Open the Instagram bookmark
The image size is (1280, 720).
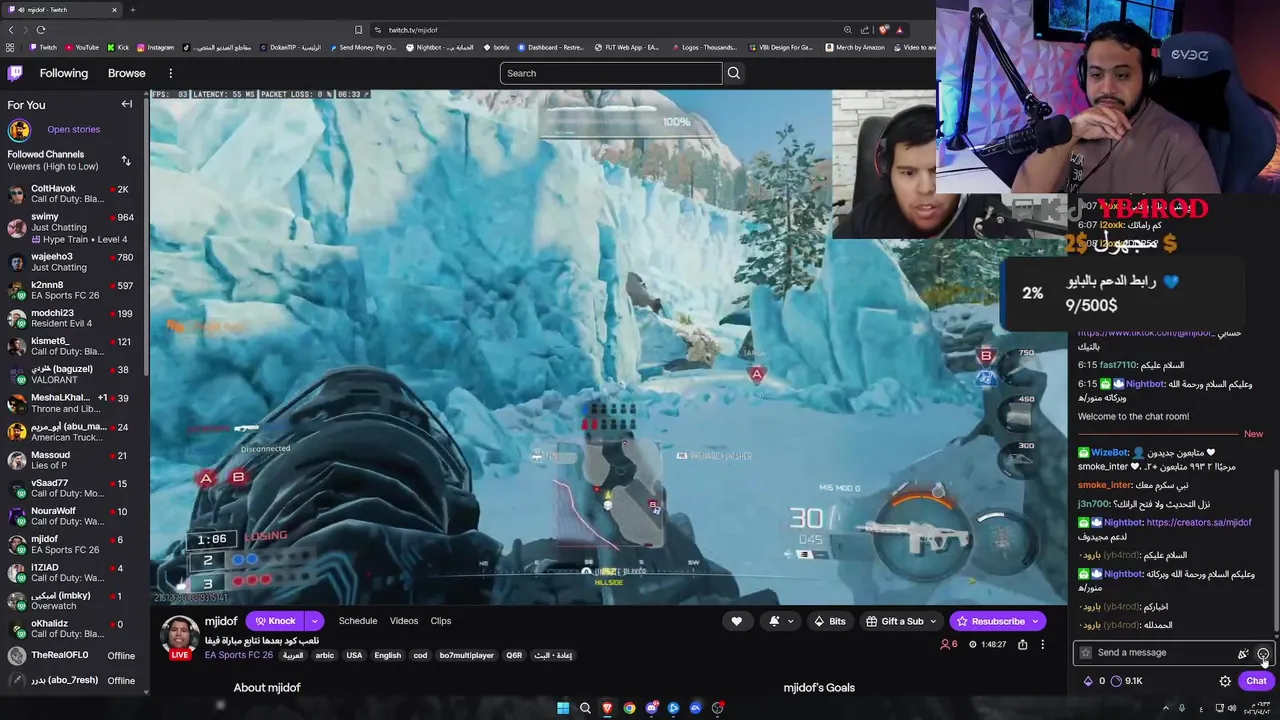(x=155, y=47)
